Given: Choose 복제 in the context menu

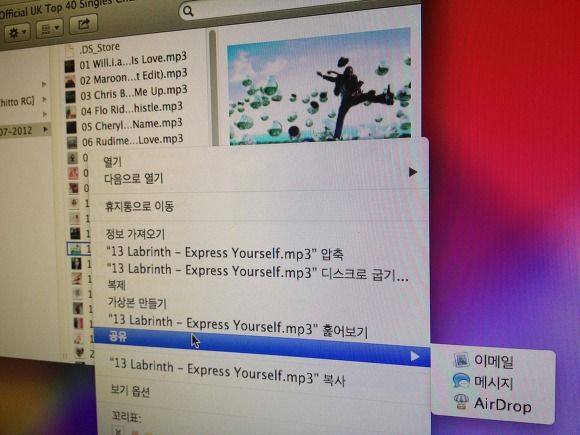Looking at the screenshot, I should [x=117, y=285].
